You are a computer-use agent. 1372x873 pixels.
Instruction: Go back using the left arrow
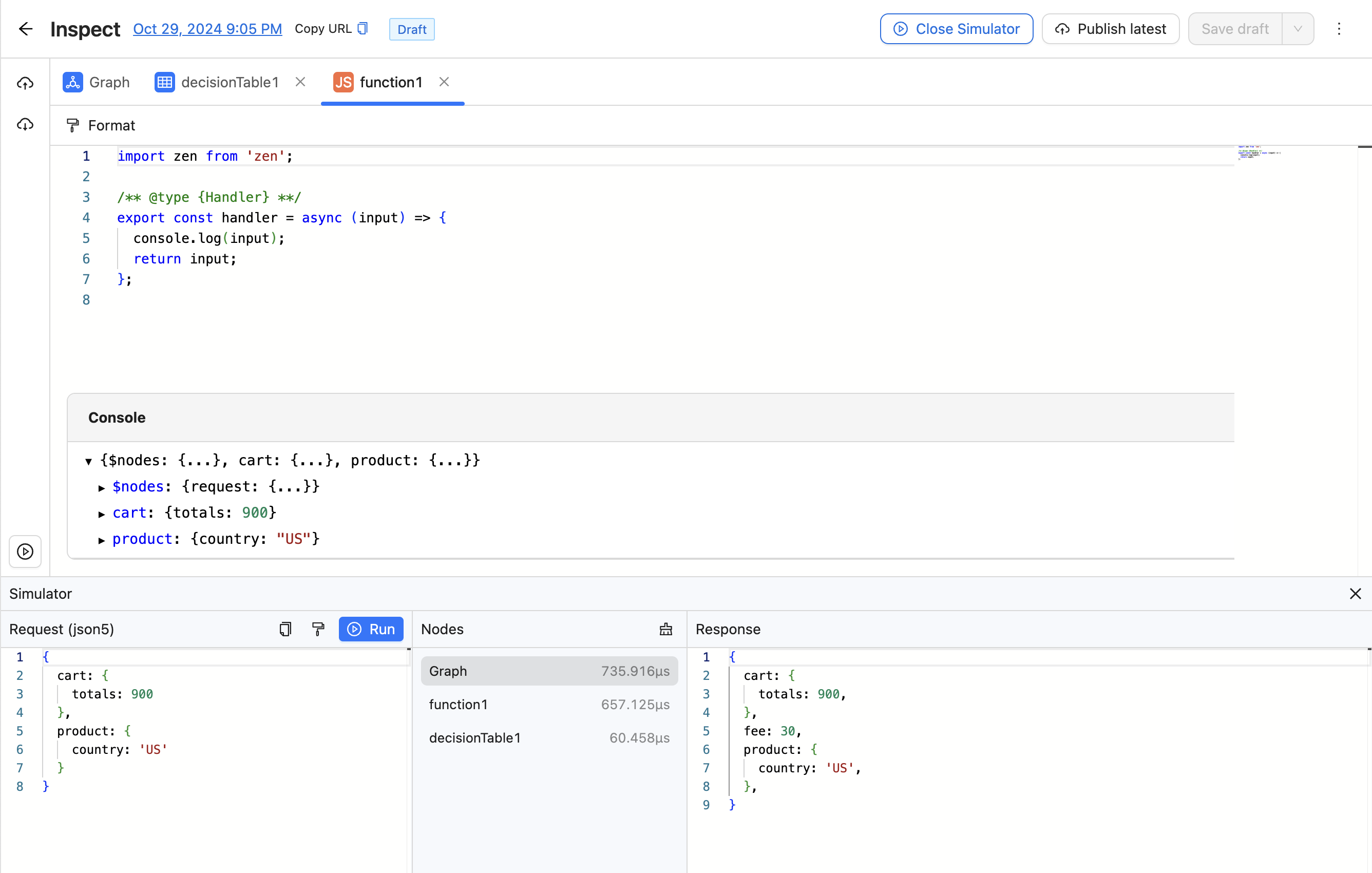26,29
